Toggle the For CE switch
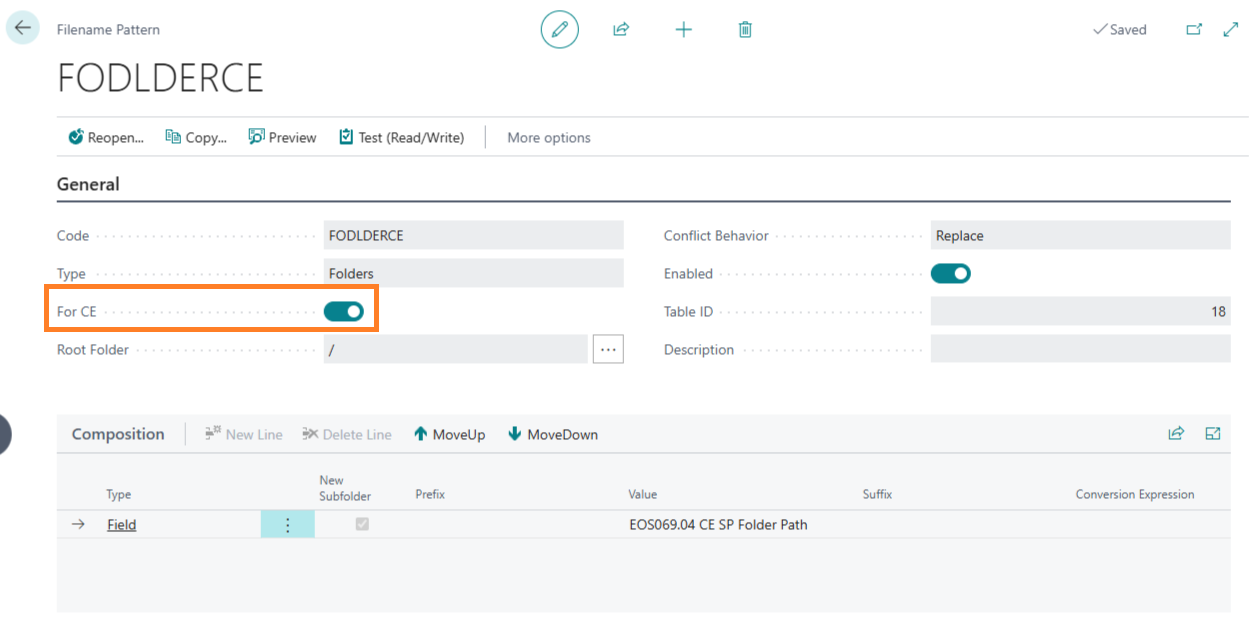 [344, 311]
